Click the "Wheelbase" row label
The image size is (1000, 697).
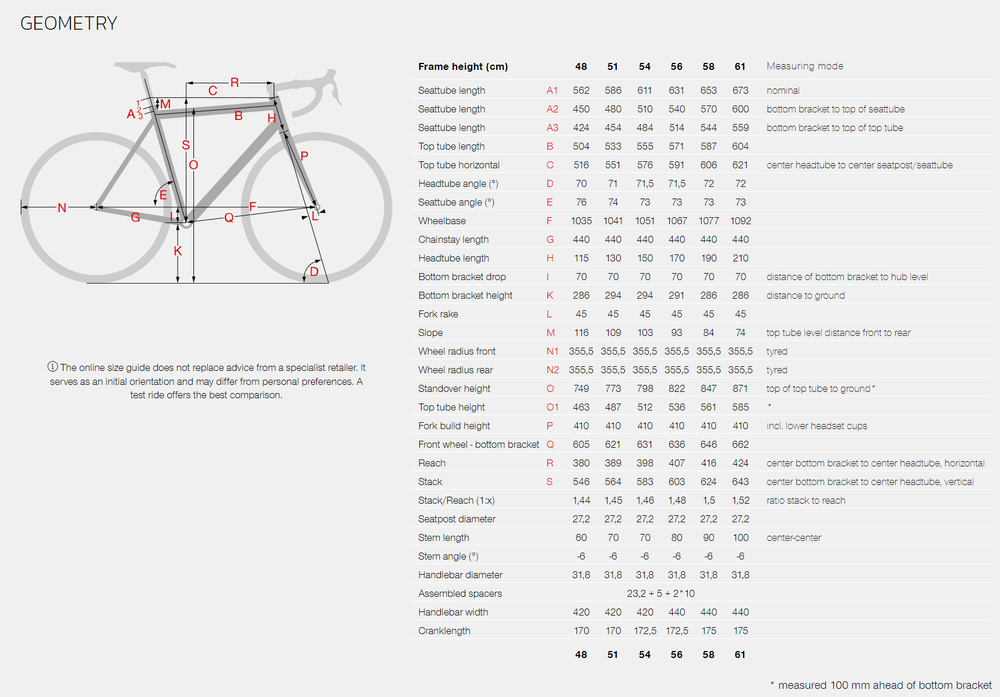(441, 221)
